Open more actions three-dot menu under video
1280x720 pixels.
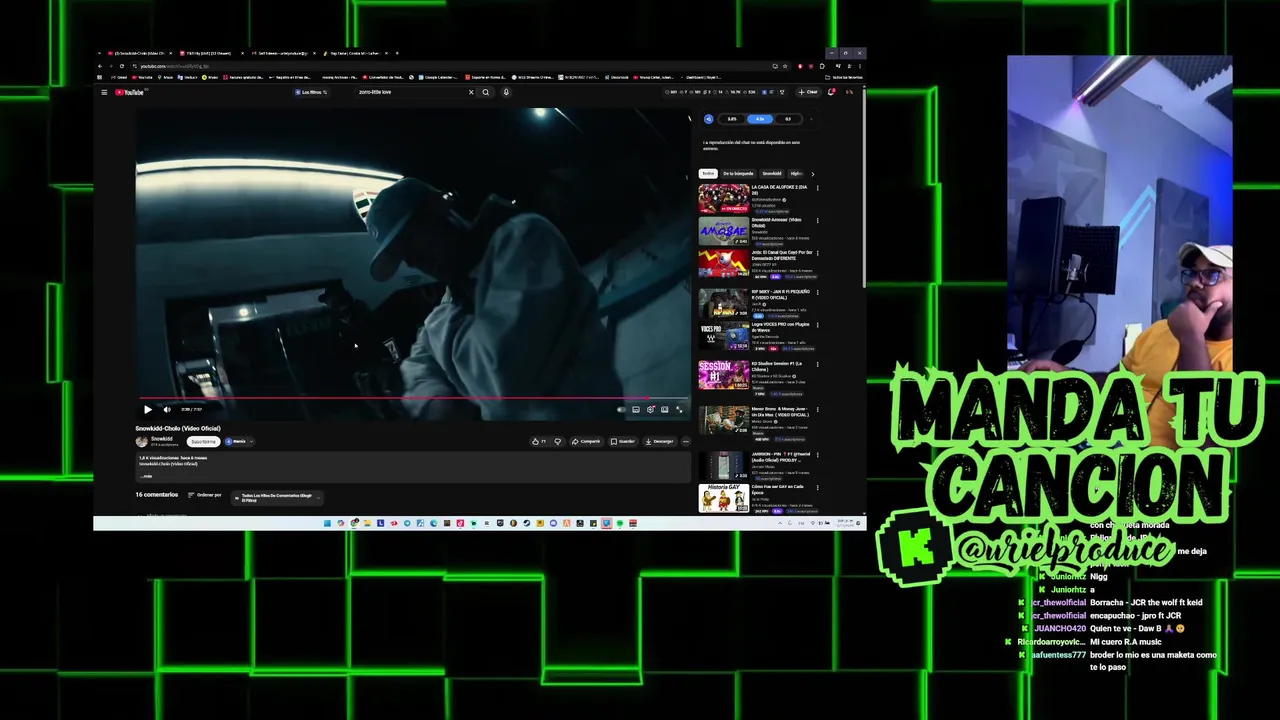click(x=686, y=441)
